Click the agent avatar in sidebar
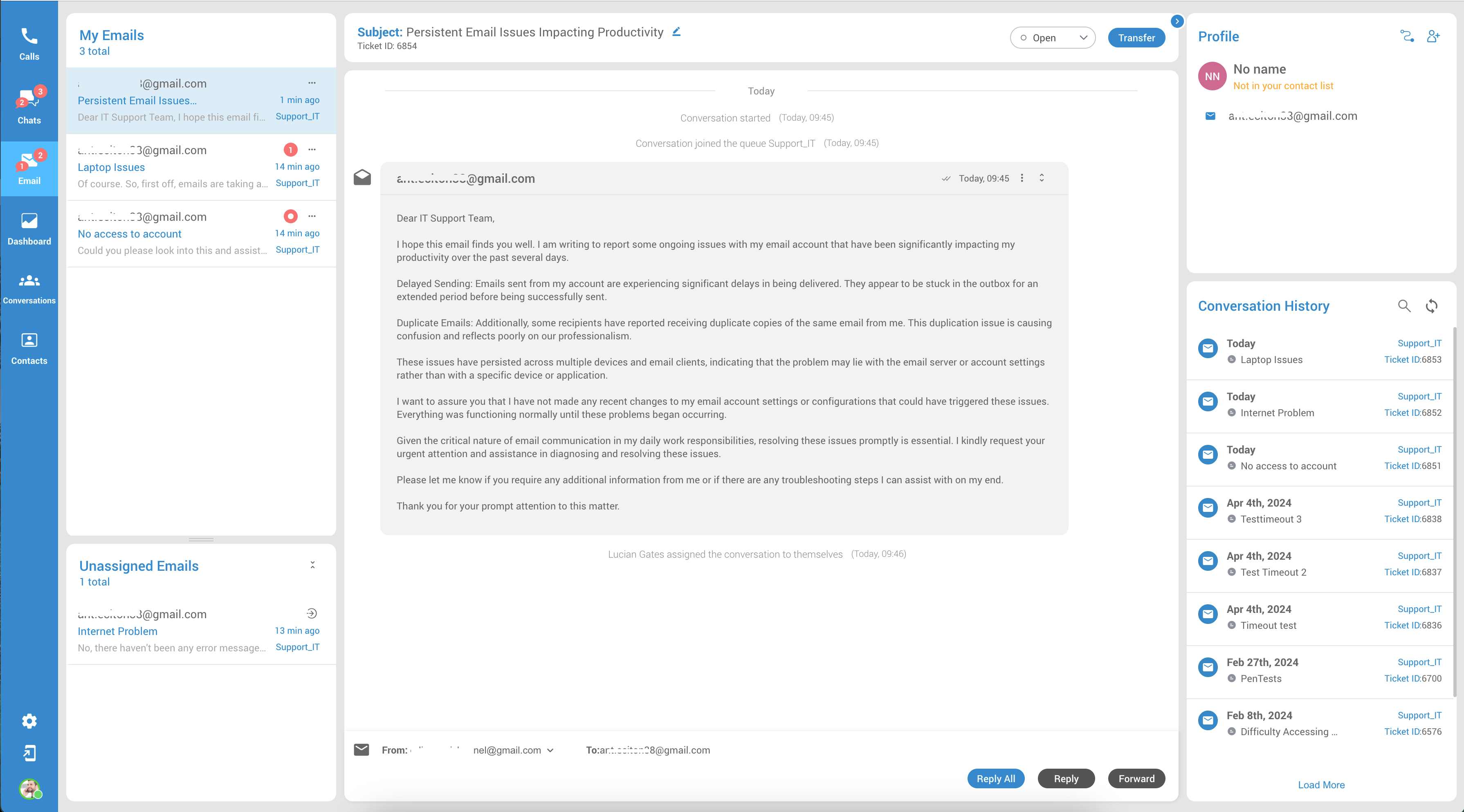 [x=29, y=789]
